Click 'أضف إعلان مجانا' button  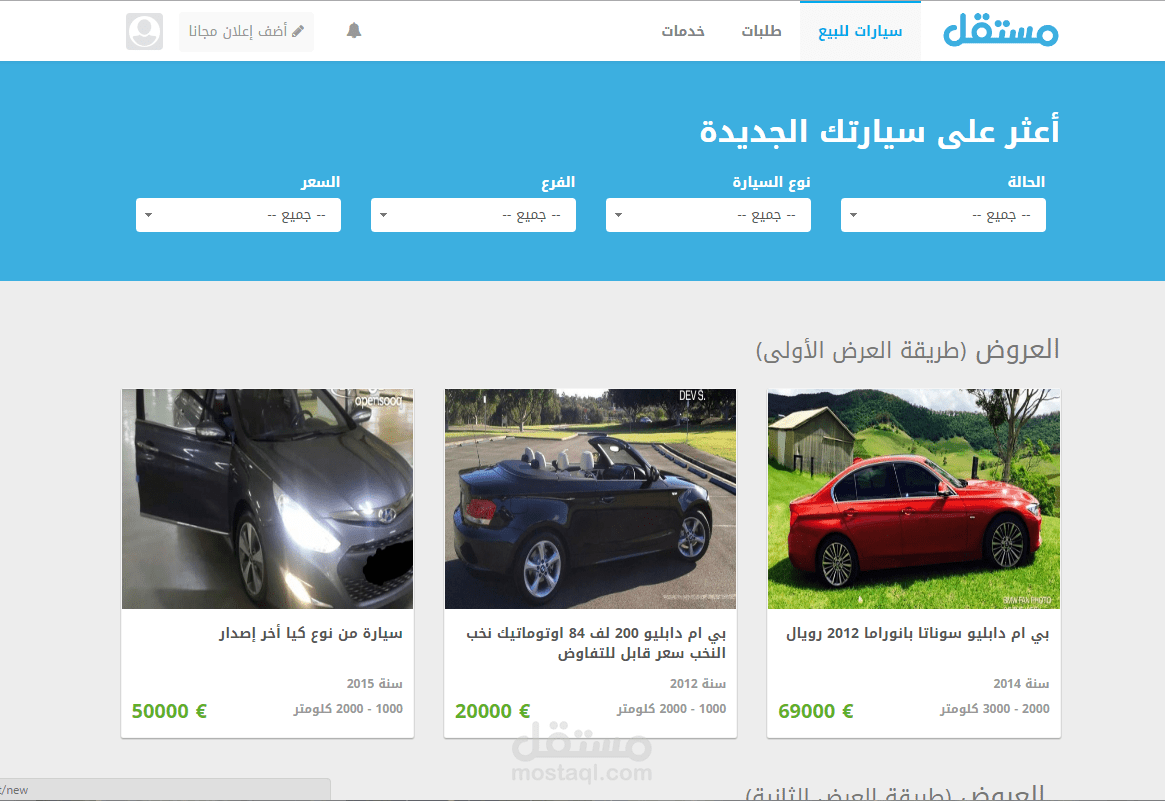[x=246, y=31]
